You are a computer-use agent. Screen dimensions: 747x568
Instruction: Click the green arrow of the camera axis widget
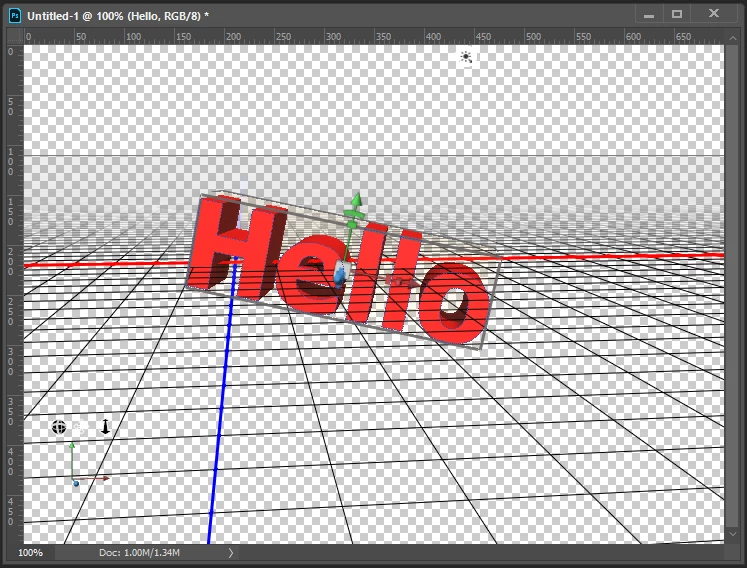(72, 446)
